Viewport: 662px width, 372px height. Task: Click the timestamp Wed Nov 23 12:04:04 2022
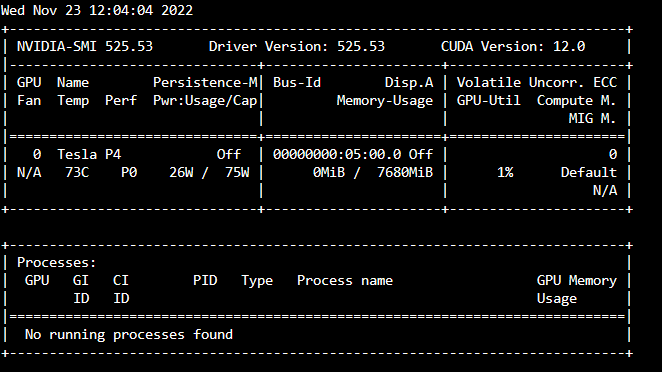pos(97,10)
